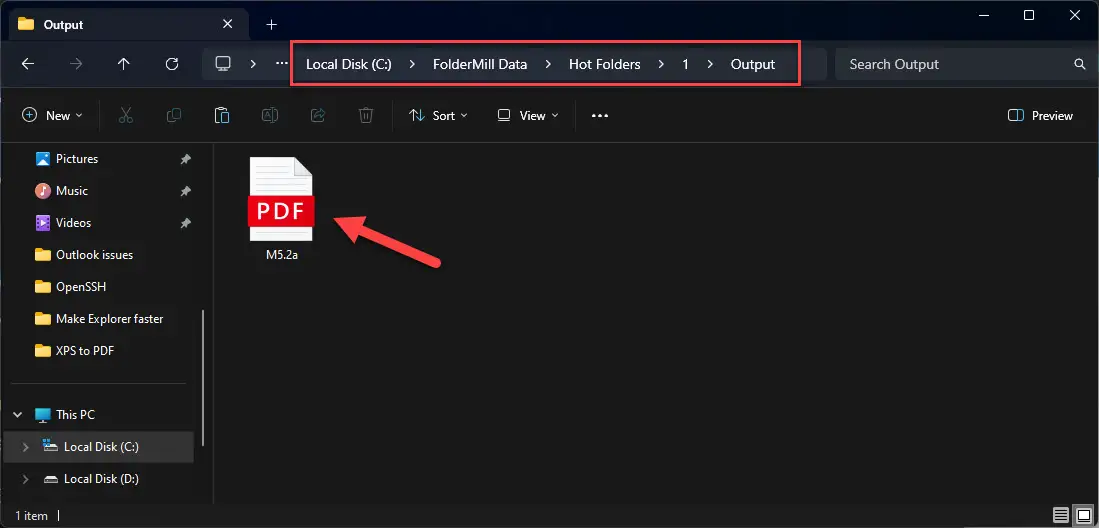Open chevron after the 1 breadcrumb

(x=710, y=64)
